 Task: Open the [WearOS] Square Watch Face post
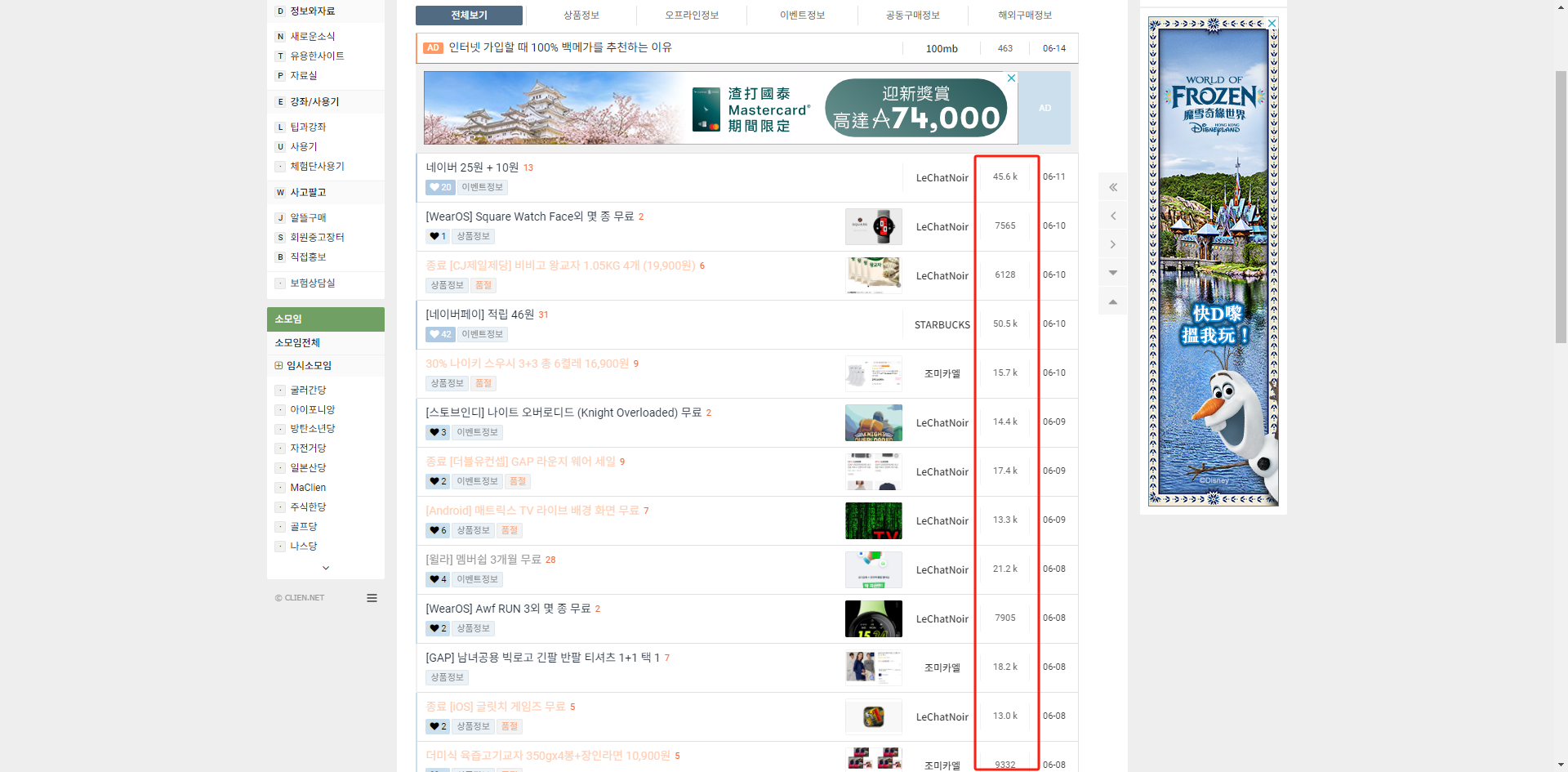point(528,216)
